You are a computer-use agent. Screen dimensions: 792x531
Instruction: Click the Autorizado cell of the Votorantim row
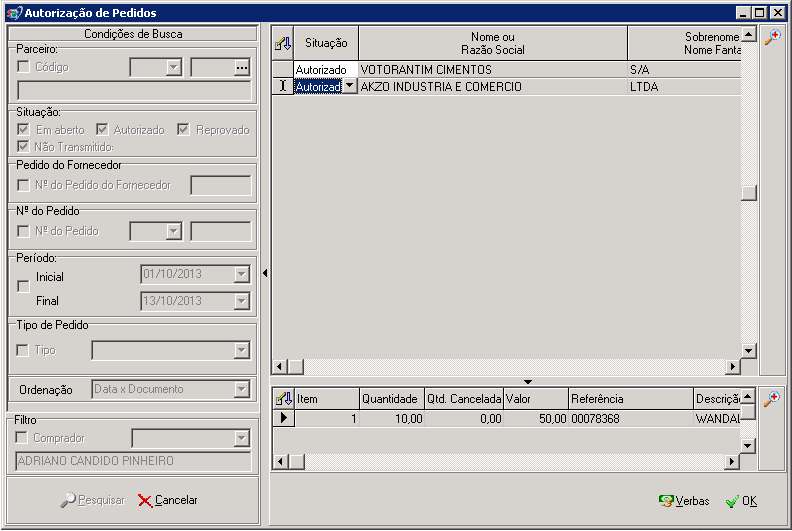pyautogui.click(x=326, y=69)
